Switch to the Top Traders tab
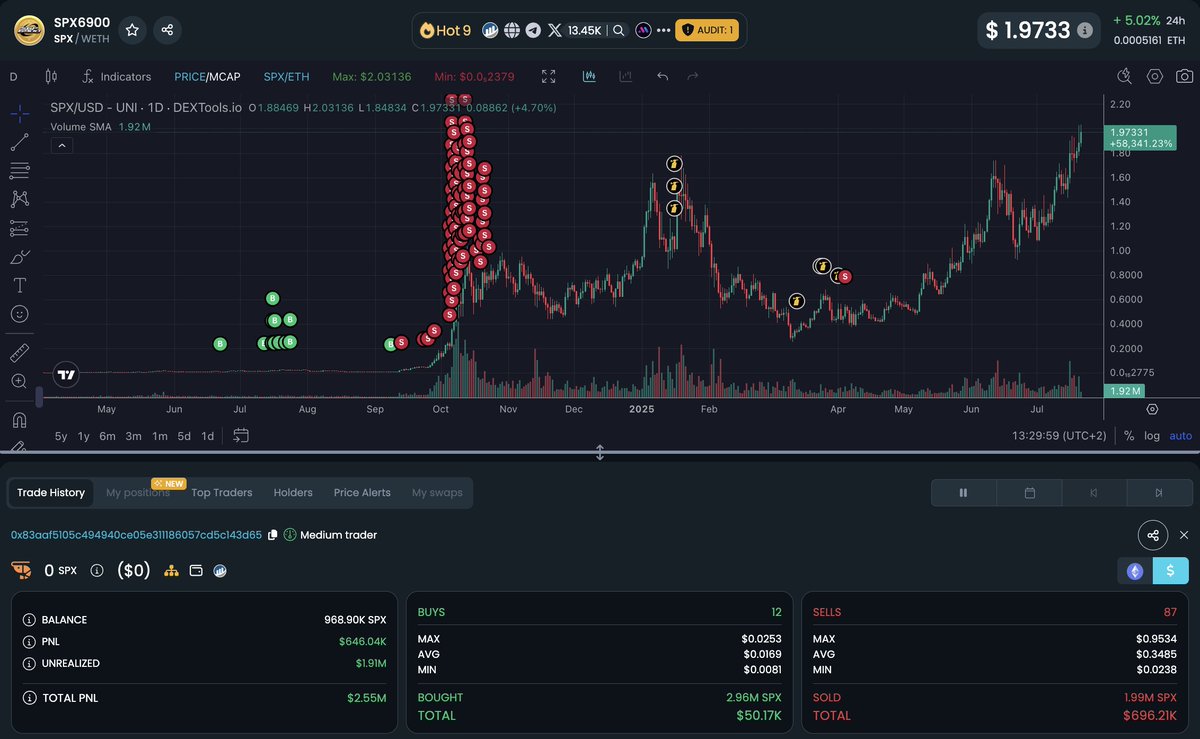Viewport: 1200px width, 739px height. (222, 493)
